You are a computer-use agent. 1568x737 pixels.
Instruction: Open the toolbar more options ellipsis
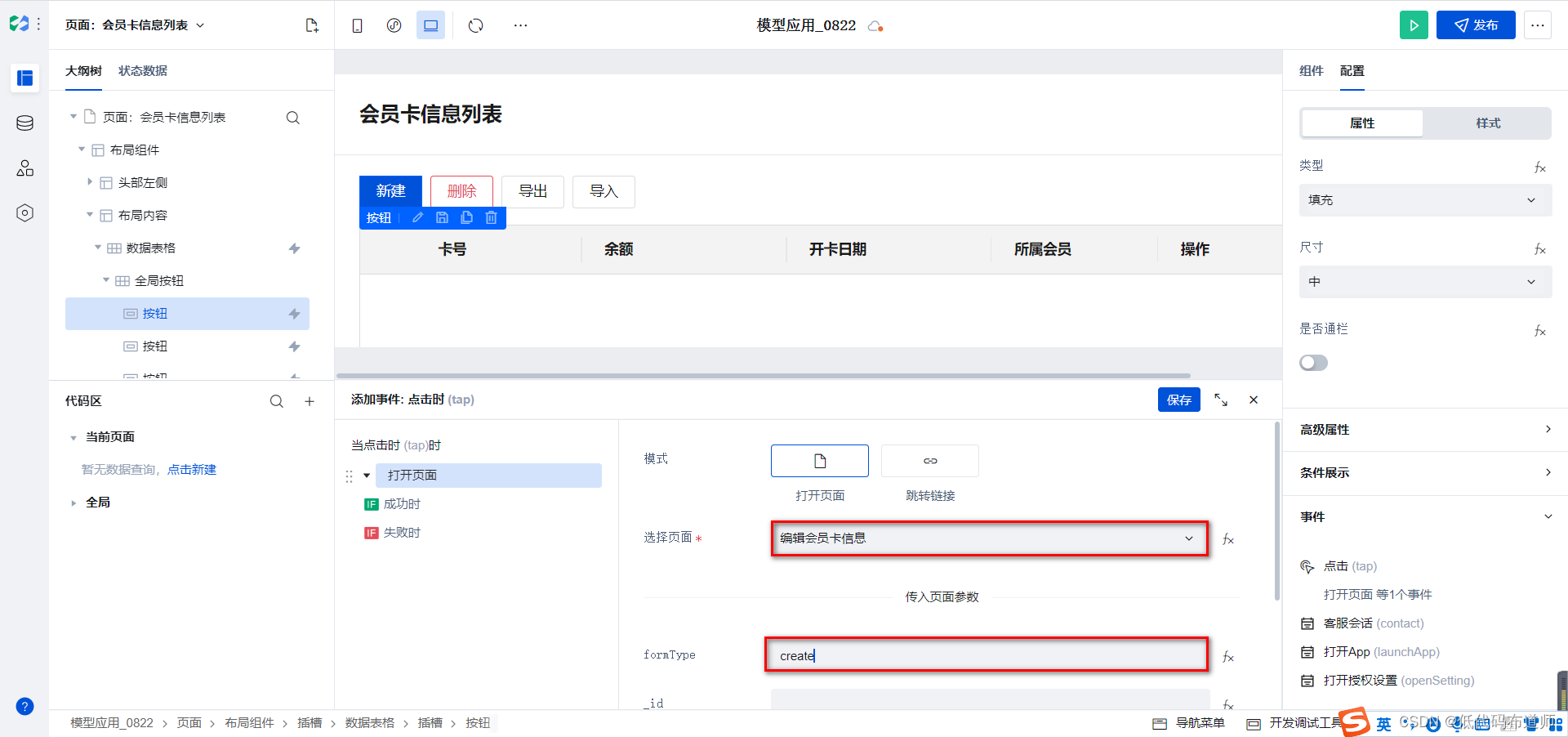(520, 25)
